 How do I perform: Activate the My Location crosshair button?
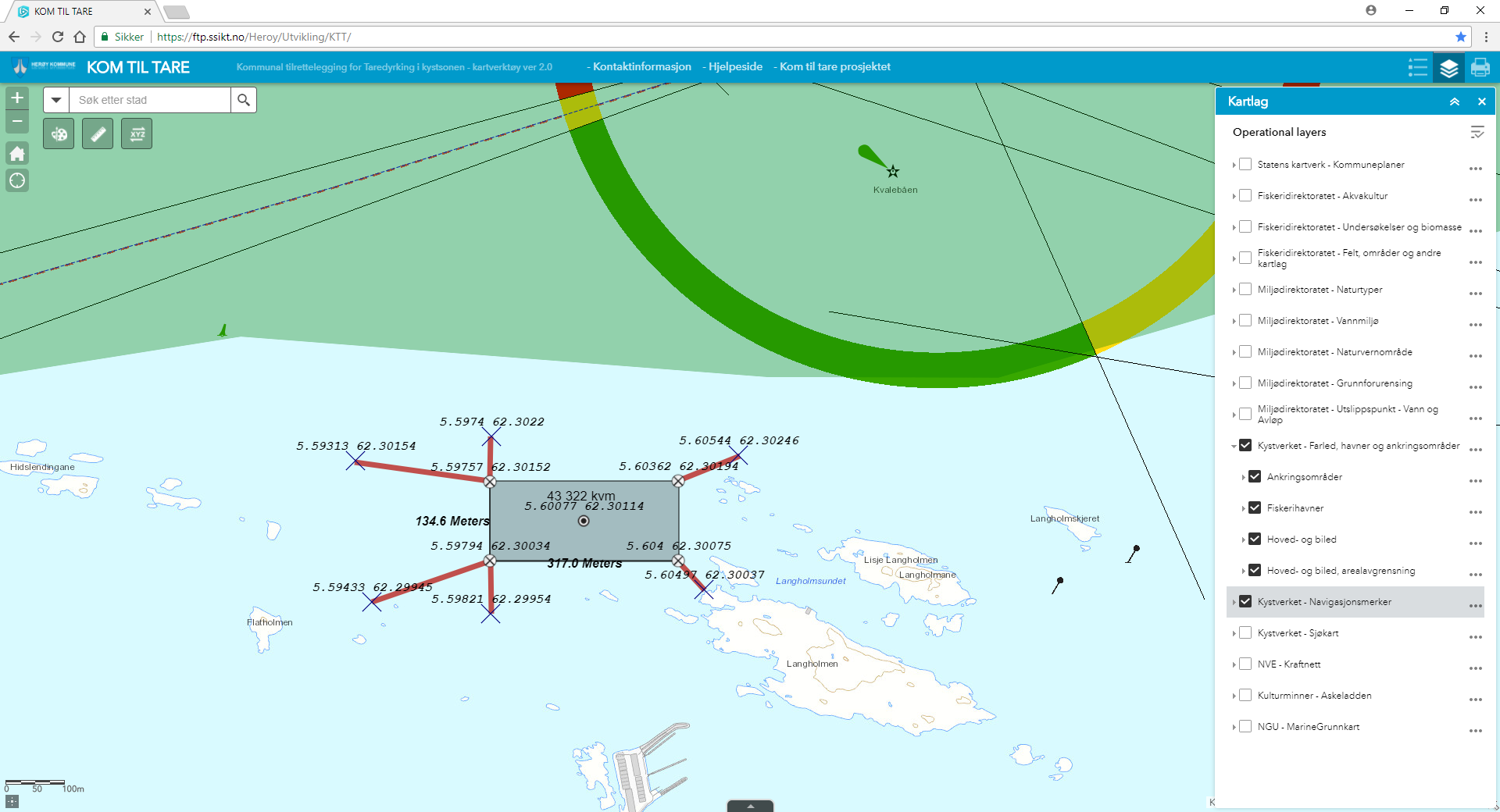(x=17, y=181)
